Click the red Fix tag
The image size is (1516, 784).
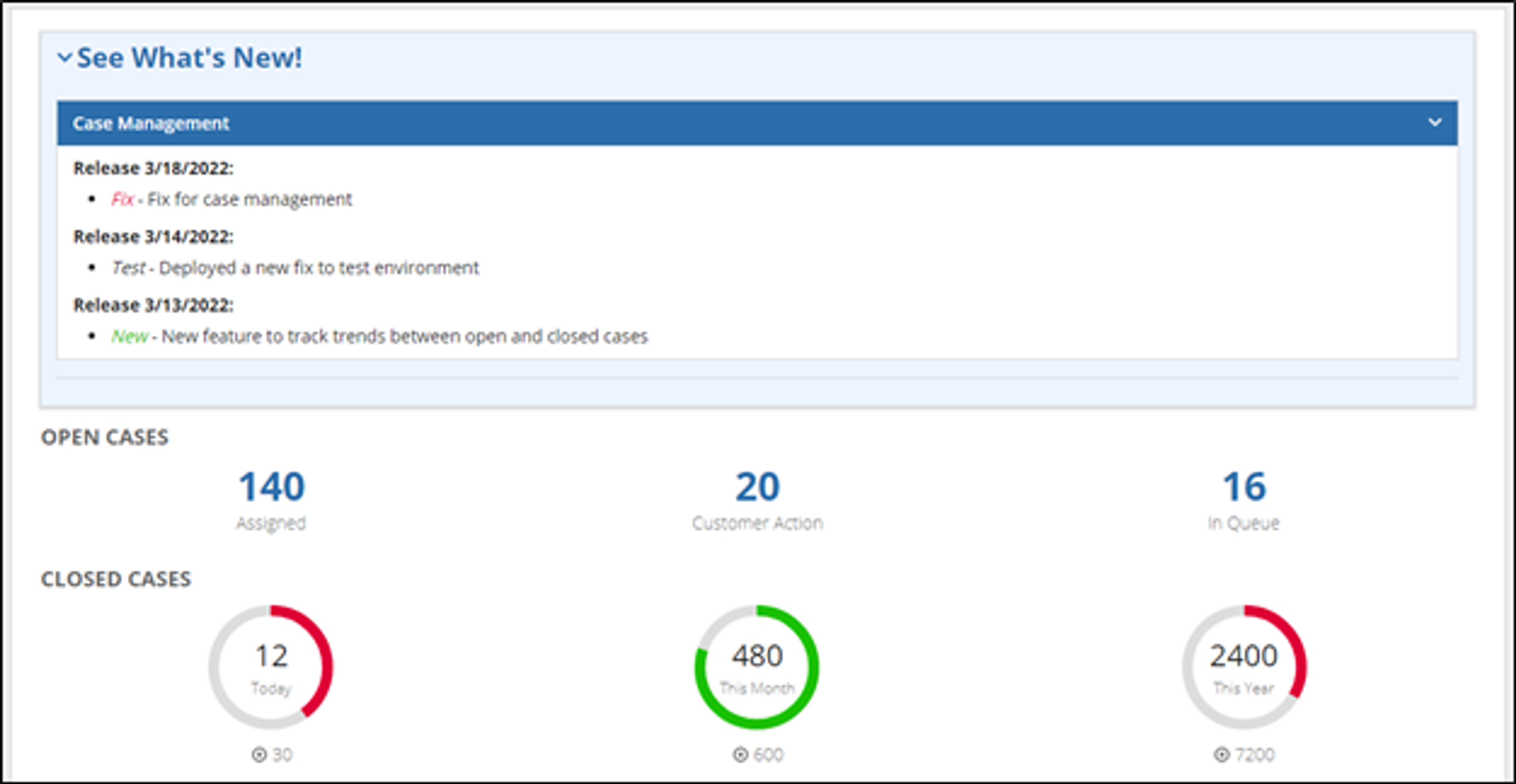(x=122, y=199)
